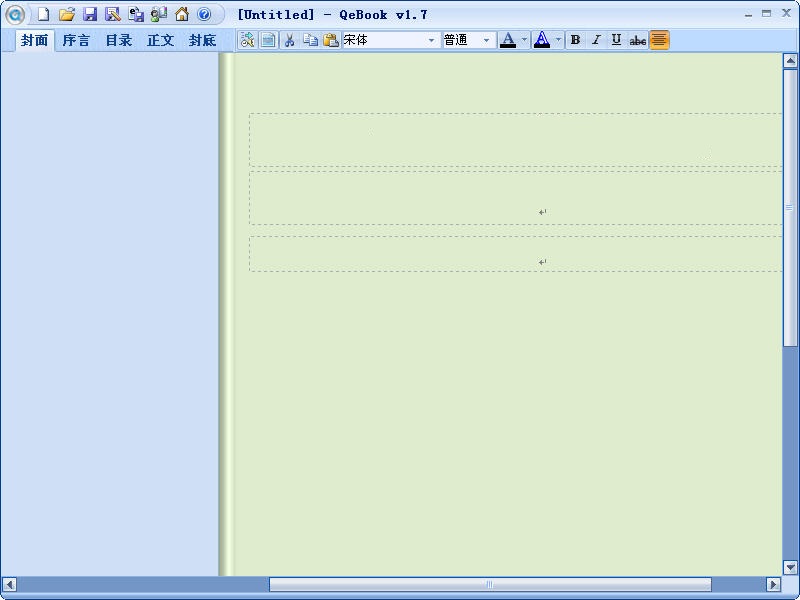800x600 pixels.
Task: Click the home icon in the top toolbar
Action: click(x=182, y=15)
